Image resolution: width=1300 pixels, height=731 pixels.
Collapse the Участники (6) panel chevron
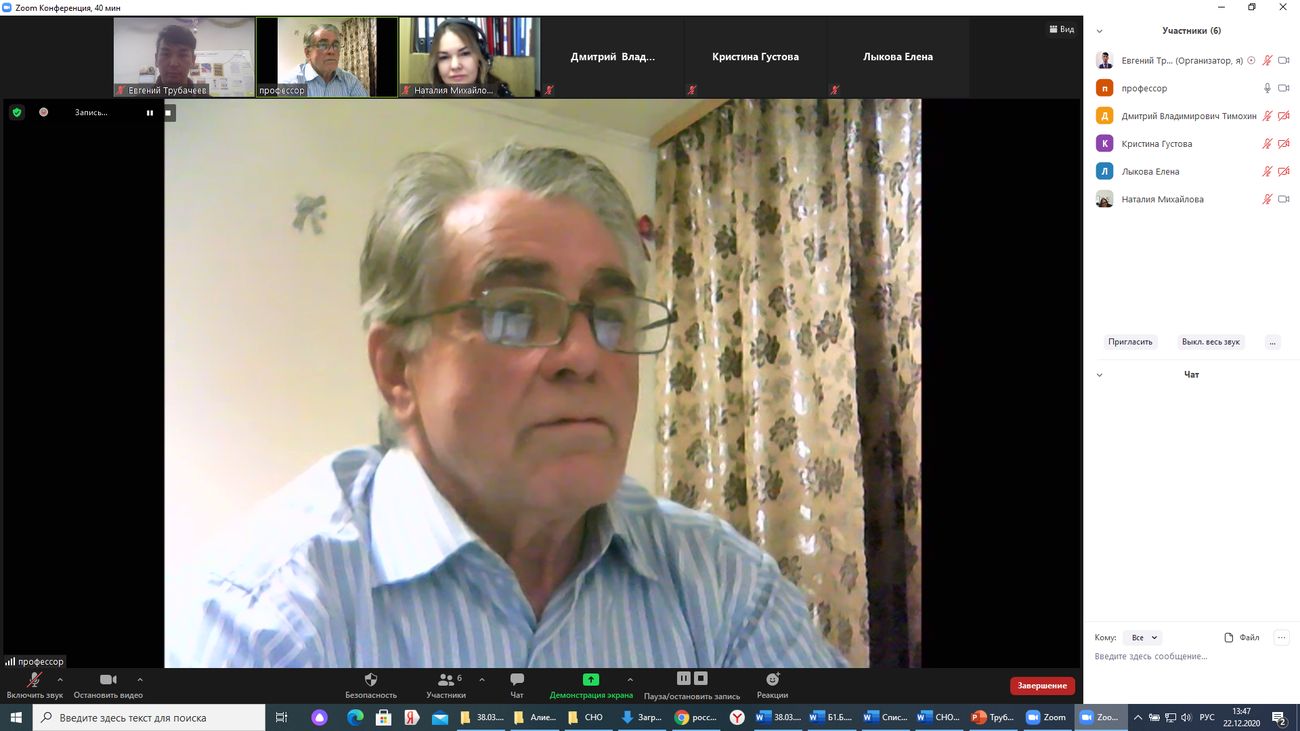point(1100,31)
